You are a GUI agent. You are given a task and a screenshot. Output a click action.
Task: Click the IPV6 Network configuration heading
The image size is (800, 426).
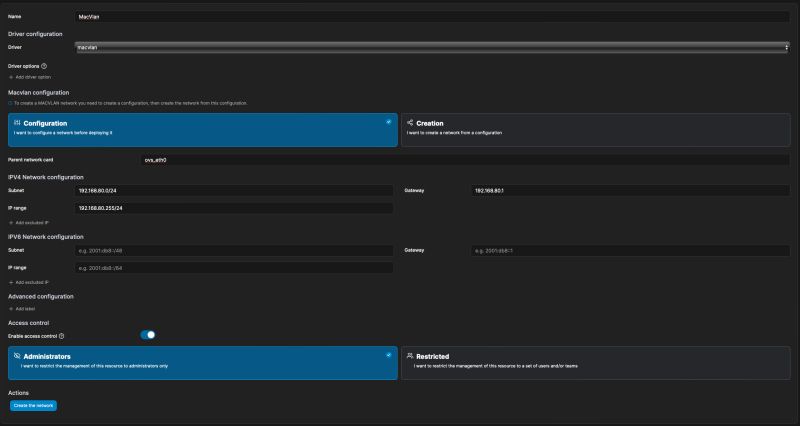pos(46,237)
